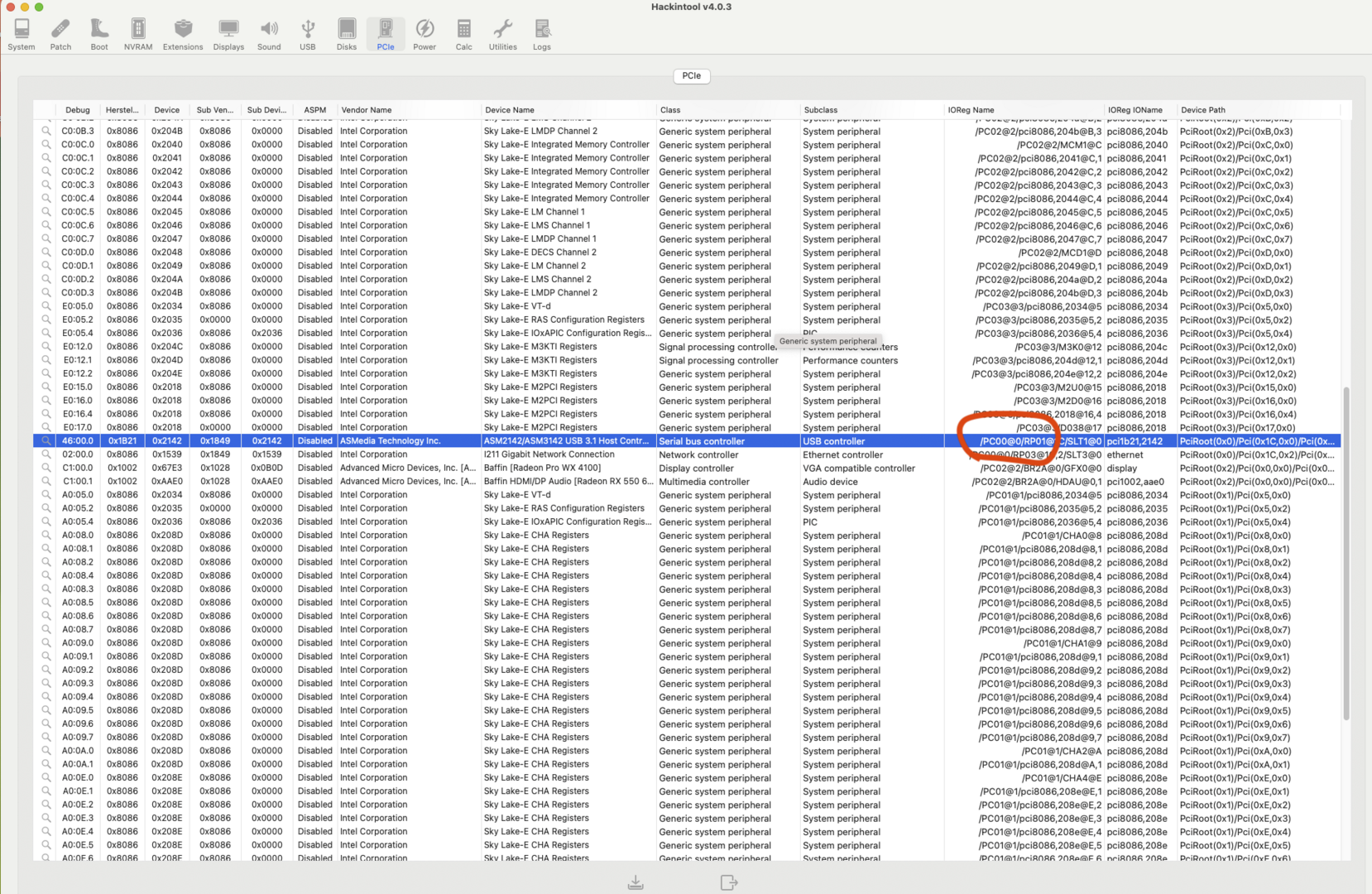Click magnifier icon for row 46:00.0

tap(46, 441)
